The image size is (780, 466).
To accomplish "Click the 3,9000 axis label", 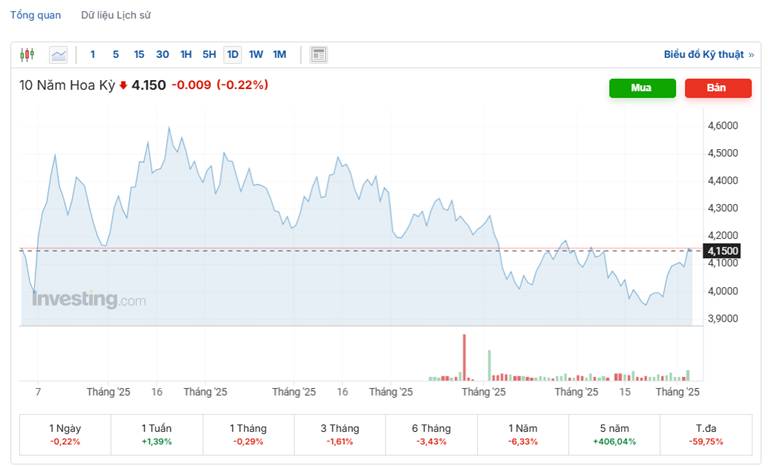I will [723, 318].
